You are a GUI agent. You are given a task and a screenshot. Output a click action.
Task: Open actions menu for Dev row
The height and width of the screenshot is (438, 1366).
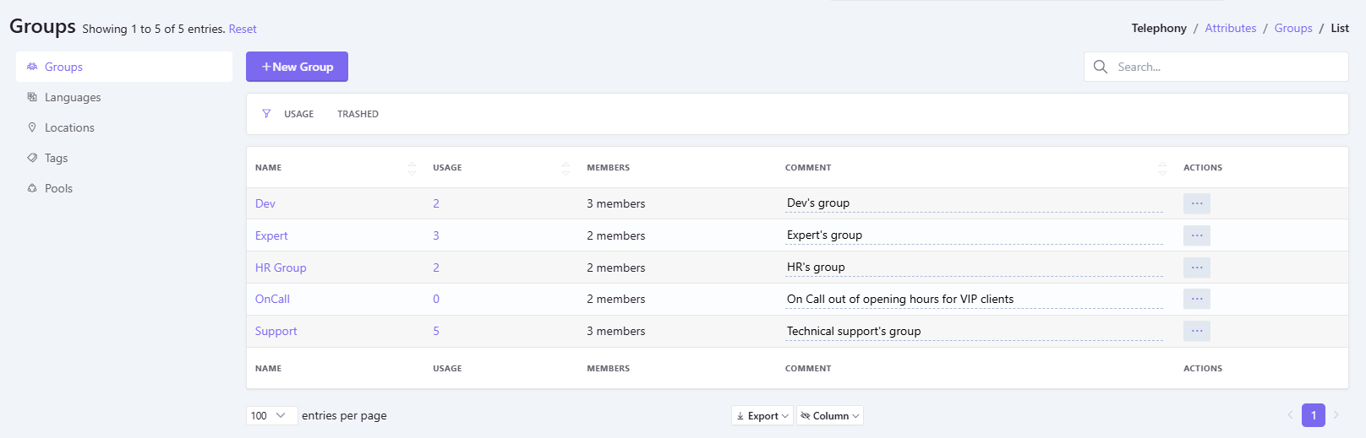[x=1196, y=203]
